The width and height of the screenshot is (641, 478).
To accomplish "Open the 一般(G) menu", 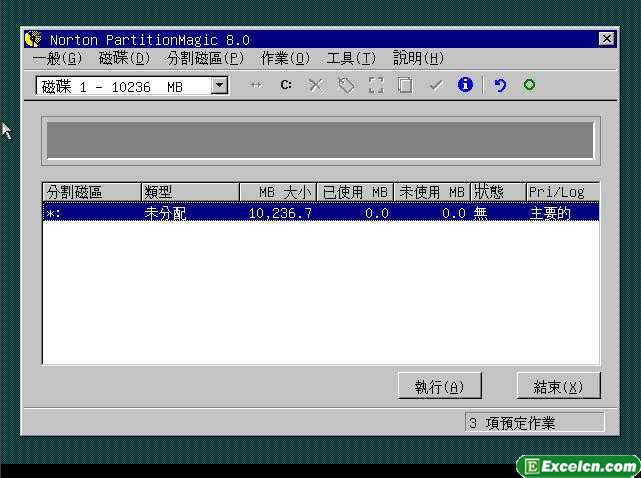I will (x=57, y=59).
